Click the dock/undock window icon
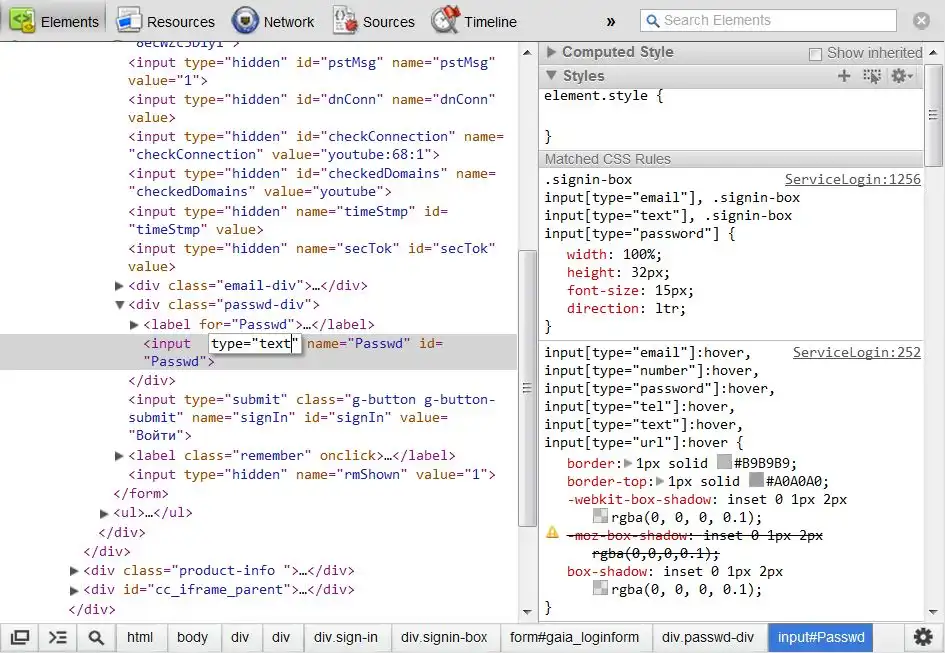This screenshot has width=945, height=653. (20, 637)
